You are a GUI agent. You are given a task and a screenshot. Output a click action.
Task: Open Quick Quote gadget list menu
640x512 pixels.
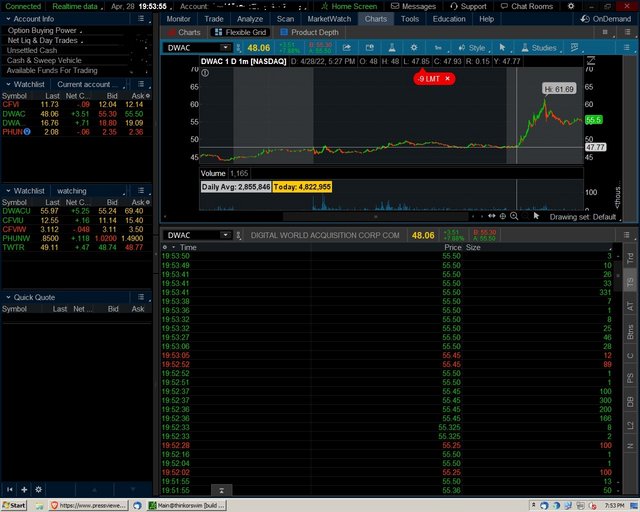pyautogui.click(x=141, y=297)
